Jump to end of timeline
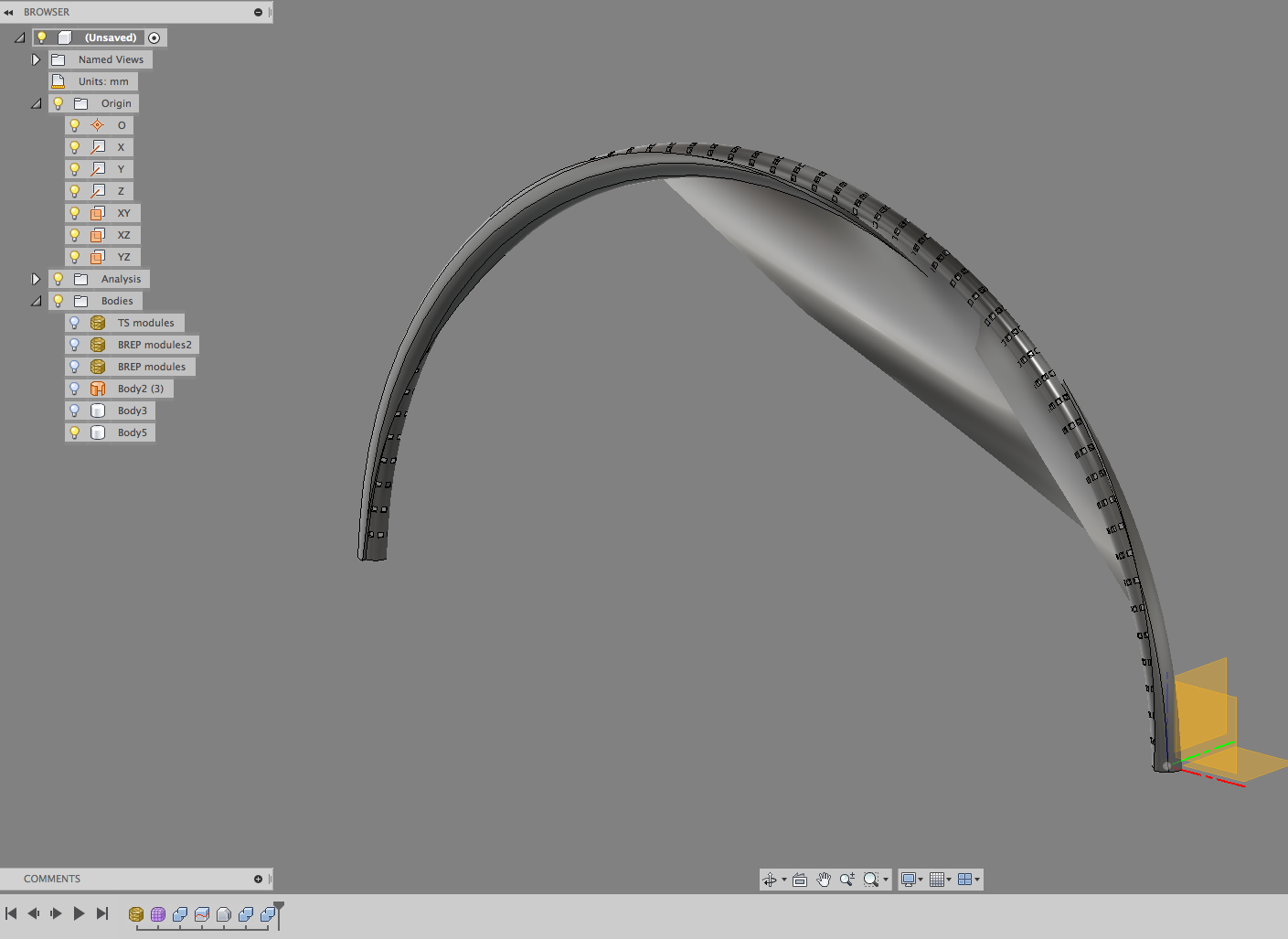This screenshot has width=1288, height=939. pos(101,912)
